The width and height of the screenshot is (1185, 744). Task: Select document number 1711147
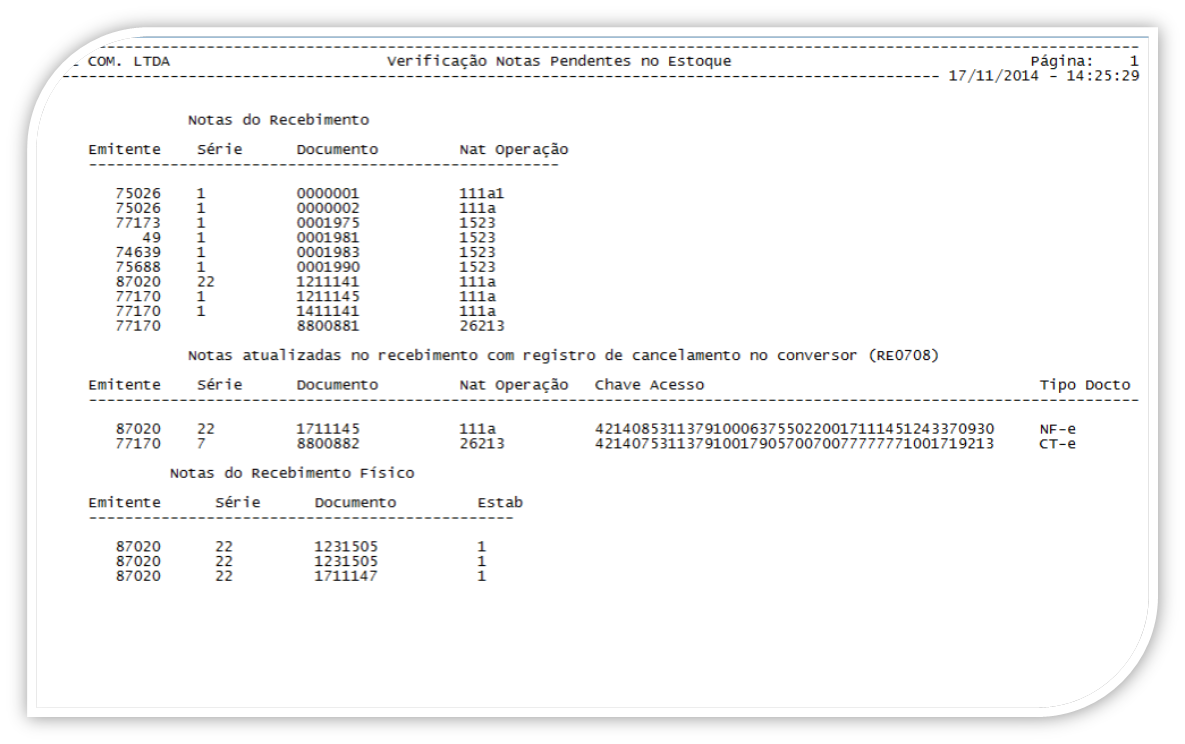[346, 576]
